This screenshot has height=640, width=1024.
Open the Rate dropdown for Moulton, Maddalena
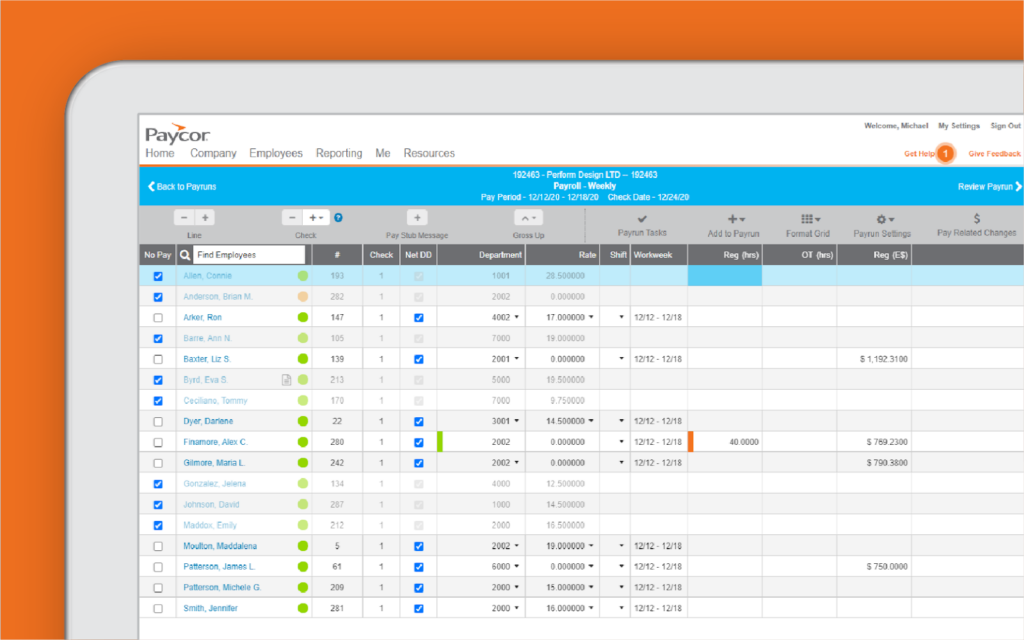(x=590, y=545)
